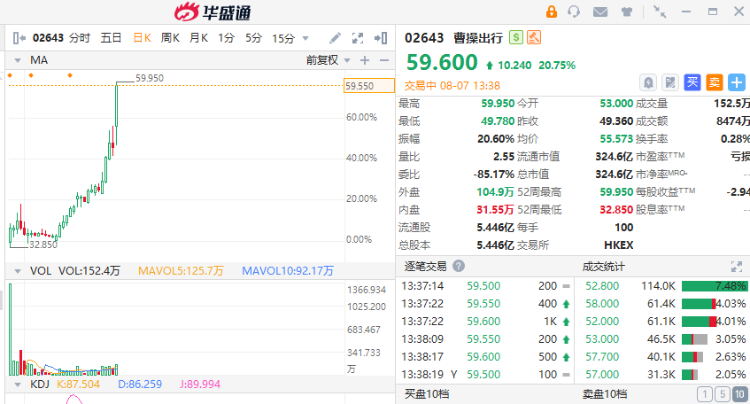Click the pencil drawing tool icon
This screenshot has height=404, width=750.
tap(333, 38)
